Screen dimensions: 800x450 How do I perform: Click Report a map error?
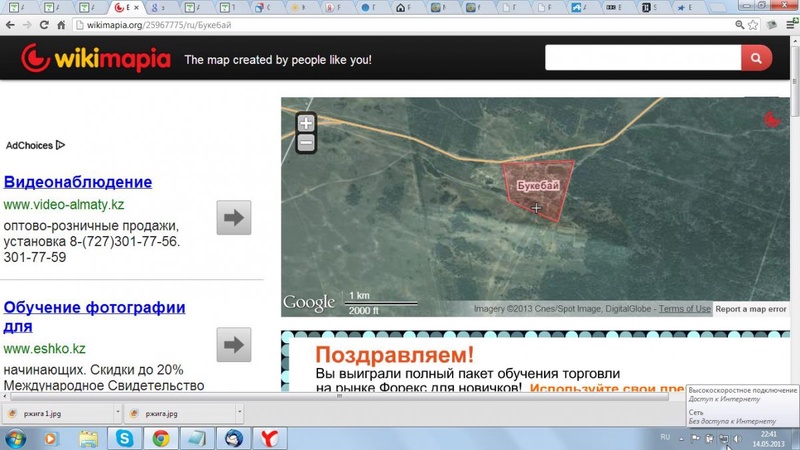click(x=750, y=309)
